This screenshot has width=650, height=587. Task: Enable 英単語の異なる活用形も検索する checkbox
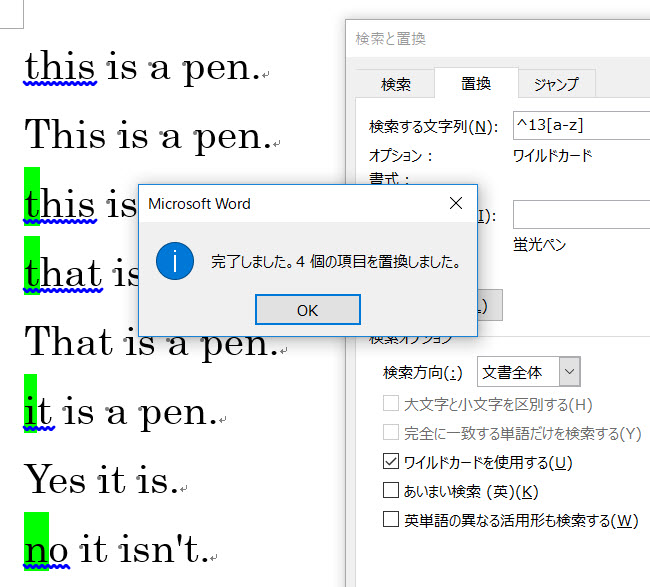[392, 519]
